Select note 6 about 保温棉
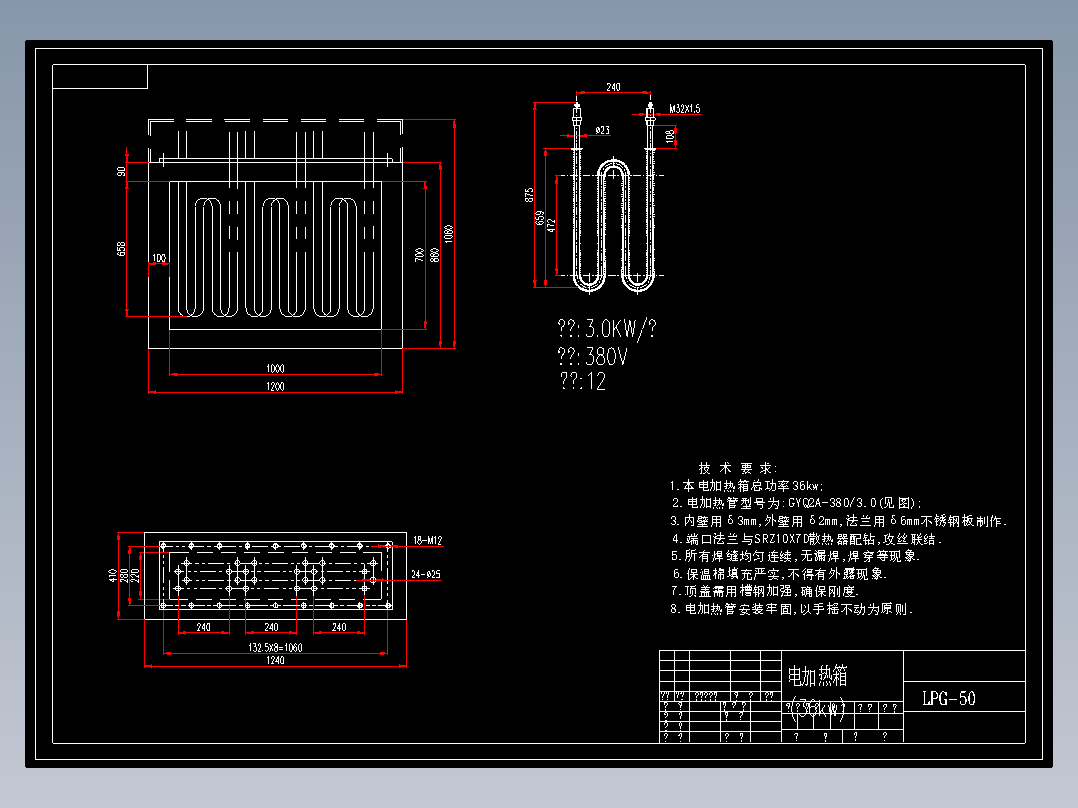 [780, 574]
